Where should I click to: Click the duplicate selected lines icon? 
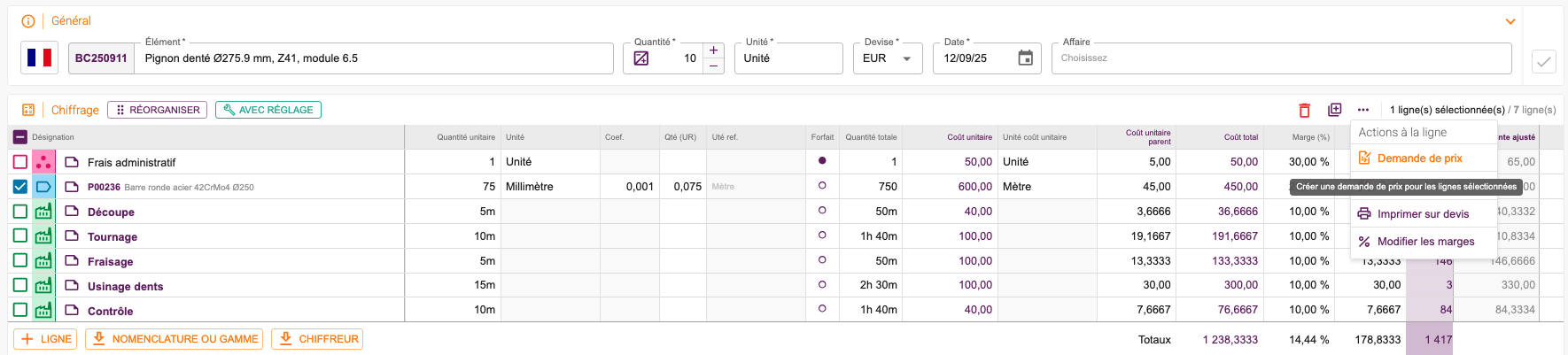(1334, 110)
